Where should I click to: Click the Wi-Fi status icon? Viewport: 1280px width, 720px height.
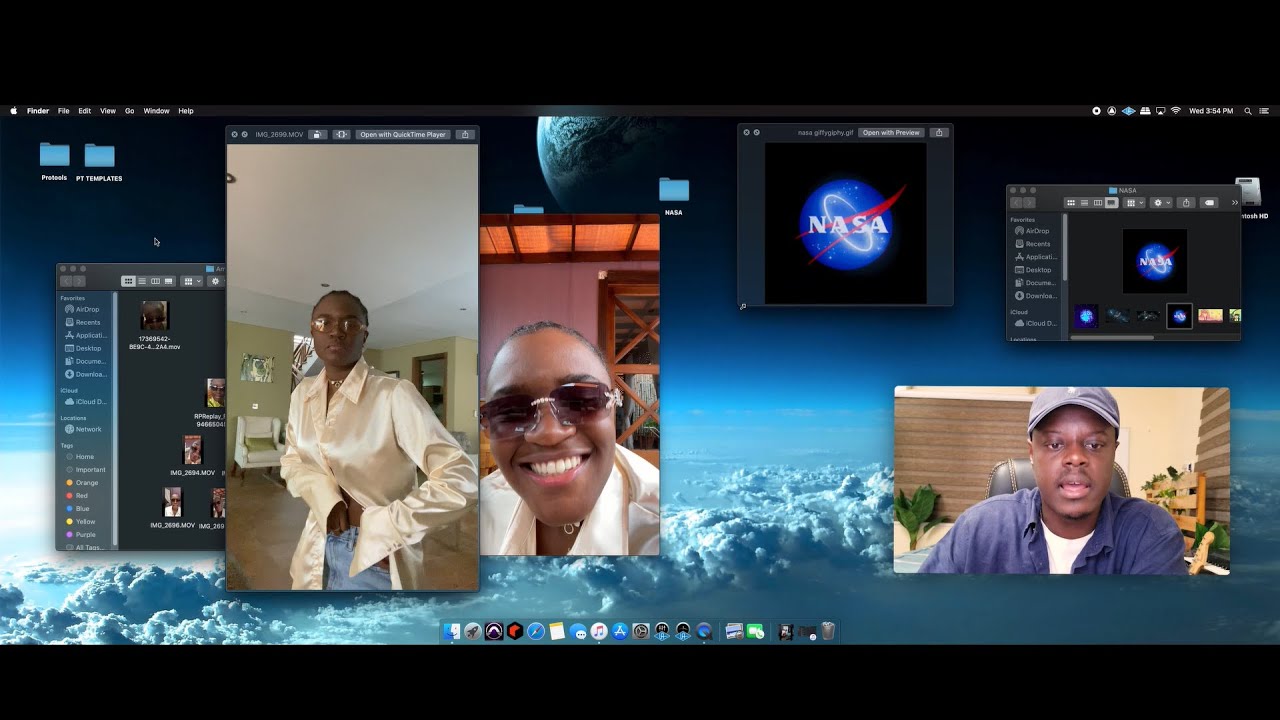[x=1176, y=111]
